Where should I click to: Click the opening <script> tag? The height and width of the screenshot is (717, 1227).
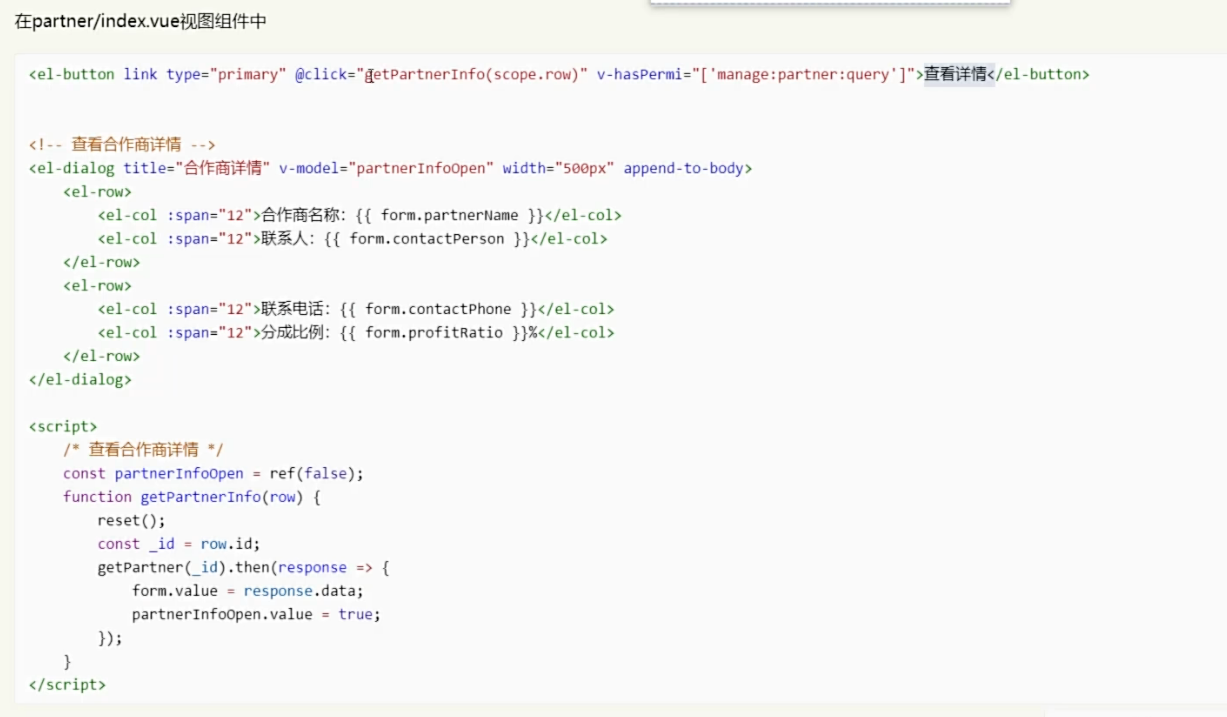[63, 426]
